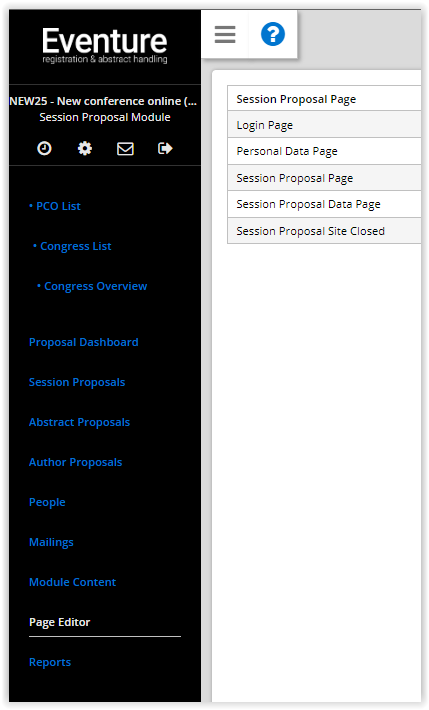Open Abstract Proposals menu item
429x710 pixels.
pos(79,422)
